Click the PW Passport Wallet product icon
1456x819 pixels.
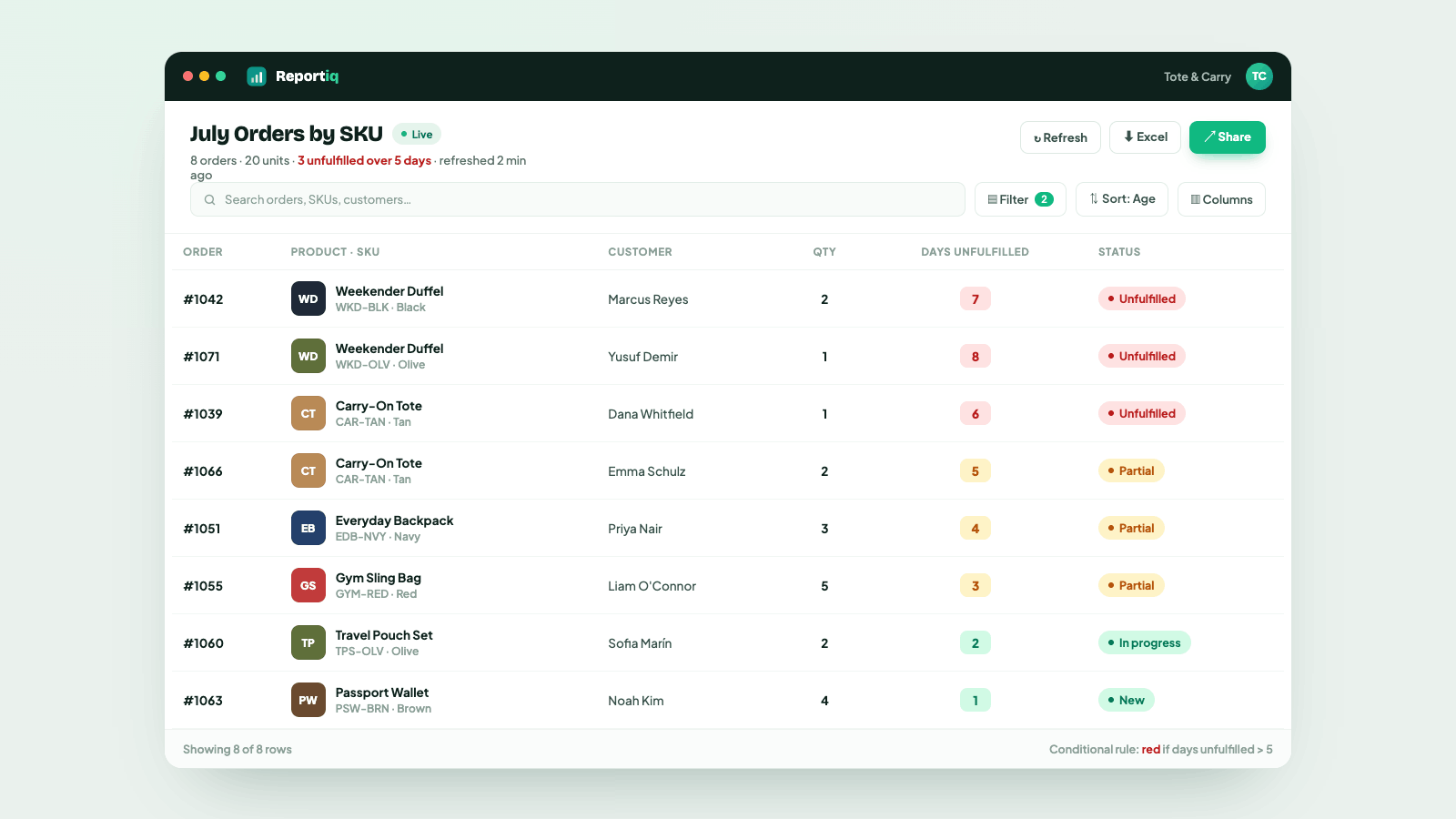tap(308, 700)
